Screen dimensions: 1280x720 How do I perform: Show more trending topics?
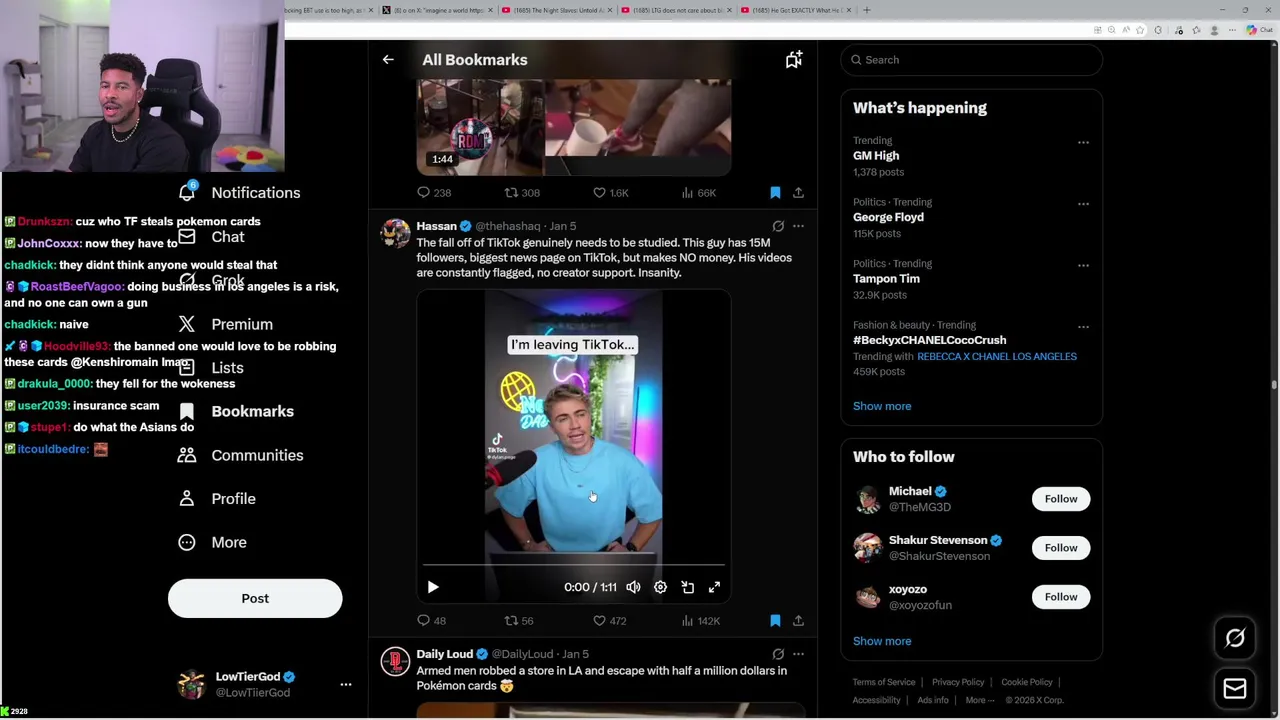point(882,406)
